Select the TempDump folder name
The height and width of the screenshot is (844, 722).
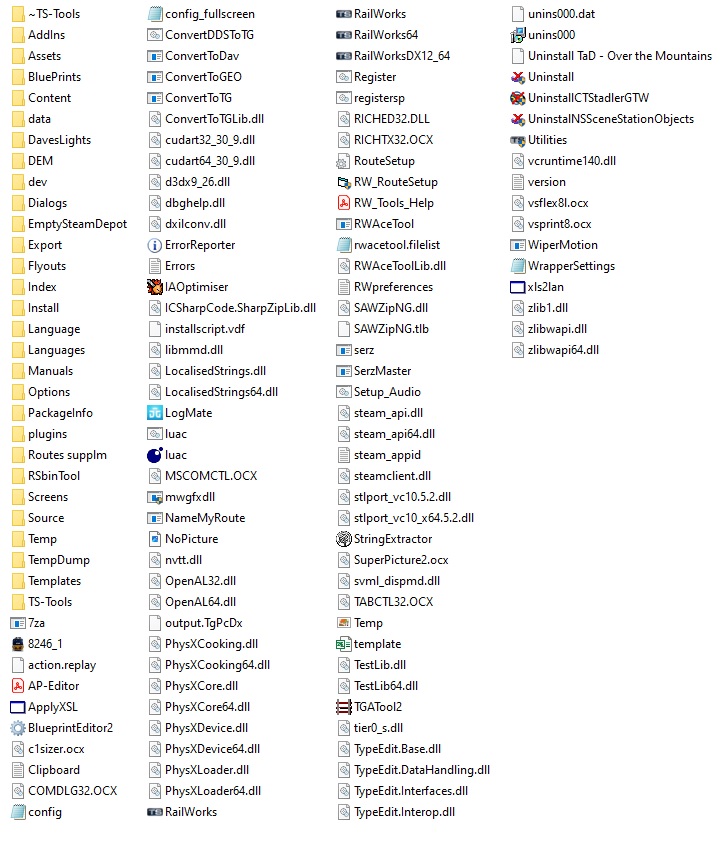click(x=59, y=560)
